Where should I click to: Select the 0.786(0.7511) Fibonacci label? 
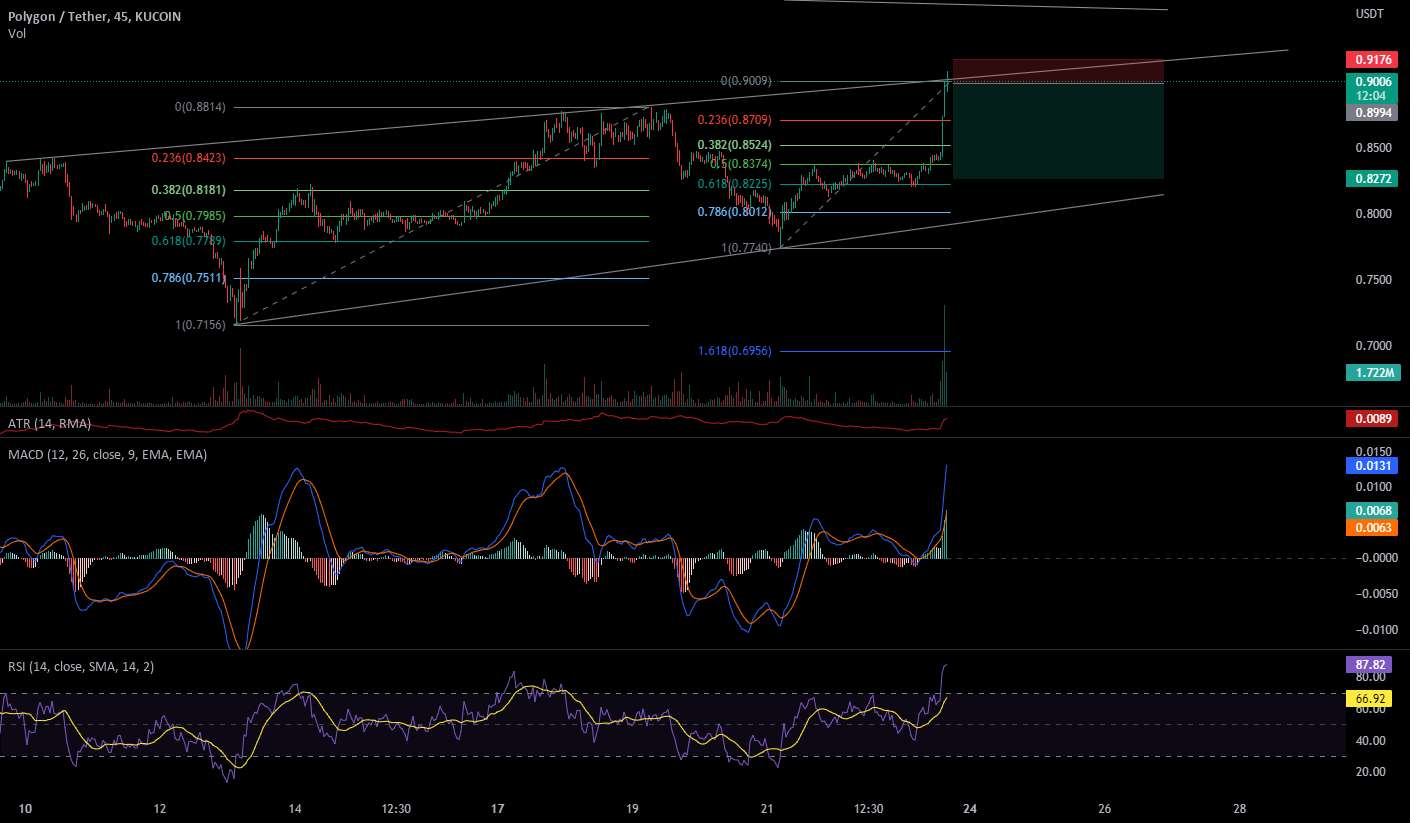(x=189, y=278)
